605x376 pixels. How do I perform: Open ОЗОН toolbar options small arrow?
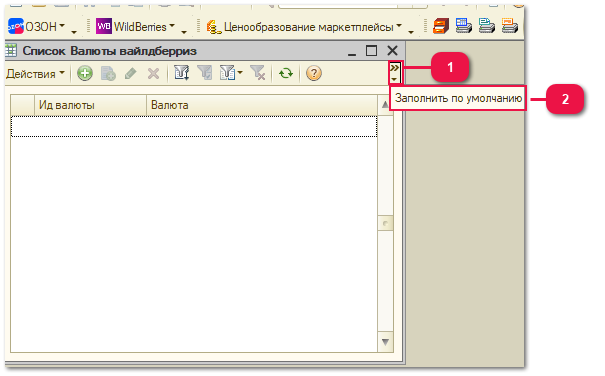point(74,32)
